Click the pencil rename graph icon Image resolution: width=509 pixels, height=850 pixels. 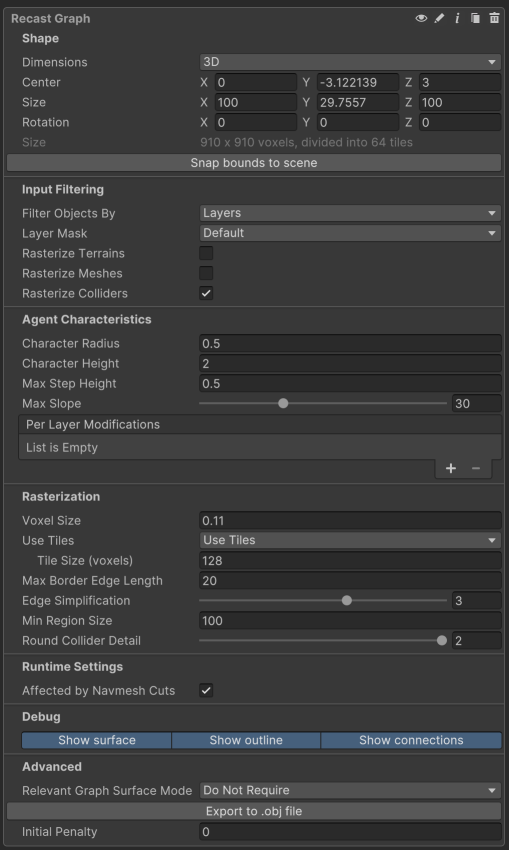point(439,18)
